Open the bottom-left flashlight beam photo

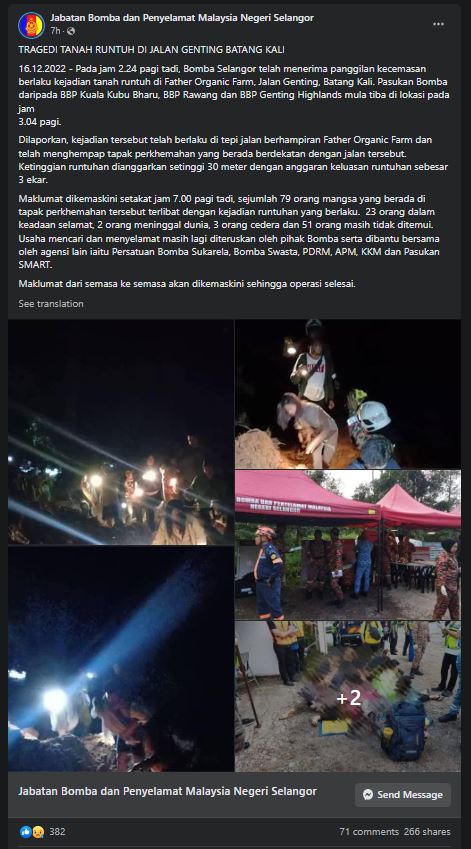(121, 659)
